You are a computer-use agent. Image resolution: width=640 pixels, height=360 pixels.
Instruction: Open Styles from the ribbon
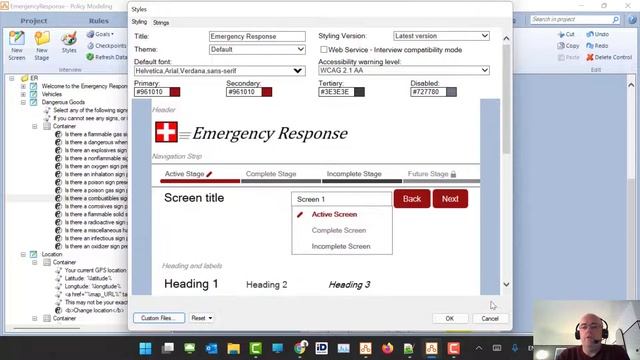(x=69, y=42)
